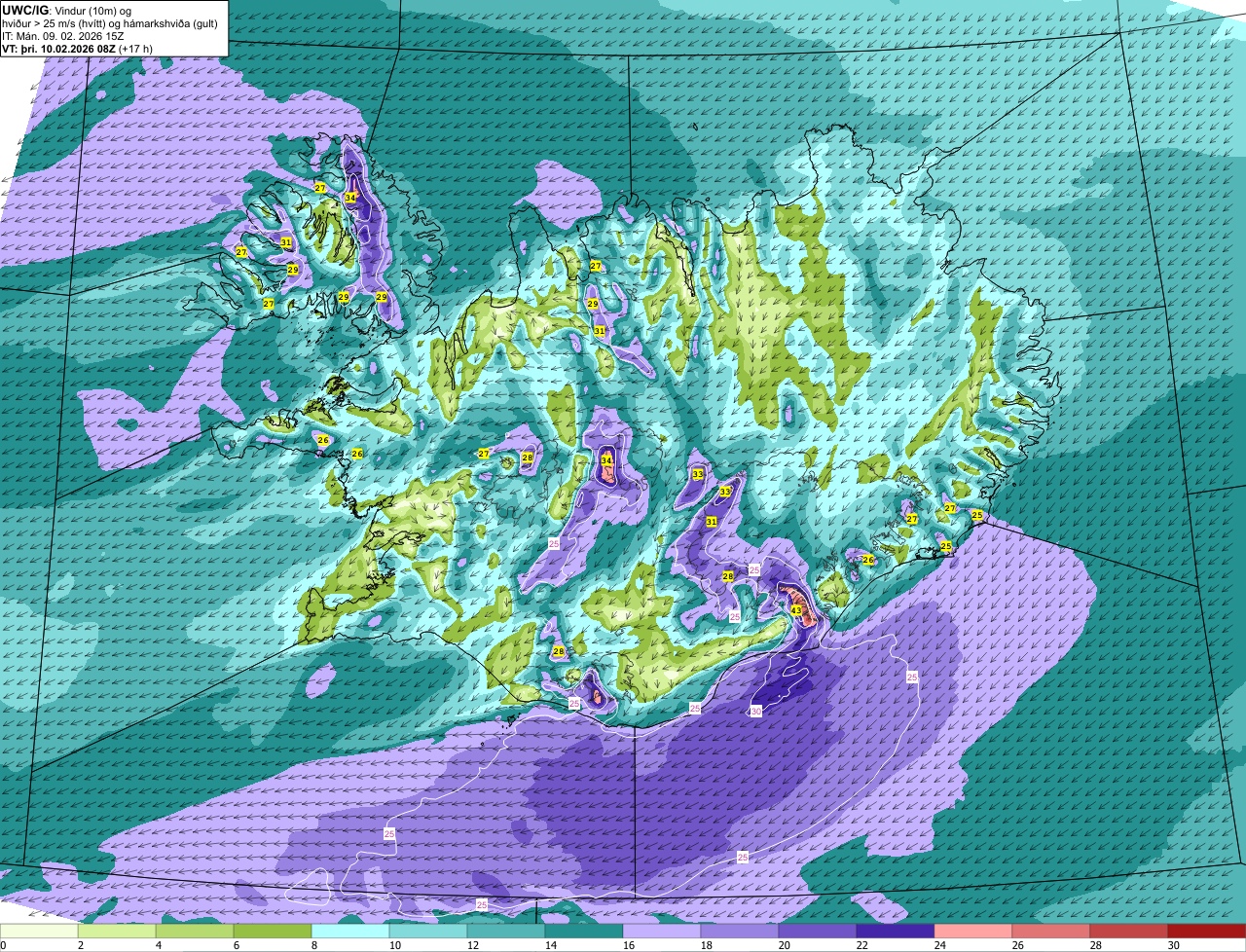Click the salmon 26–28 legend swatch

coord(1051,932)
